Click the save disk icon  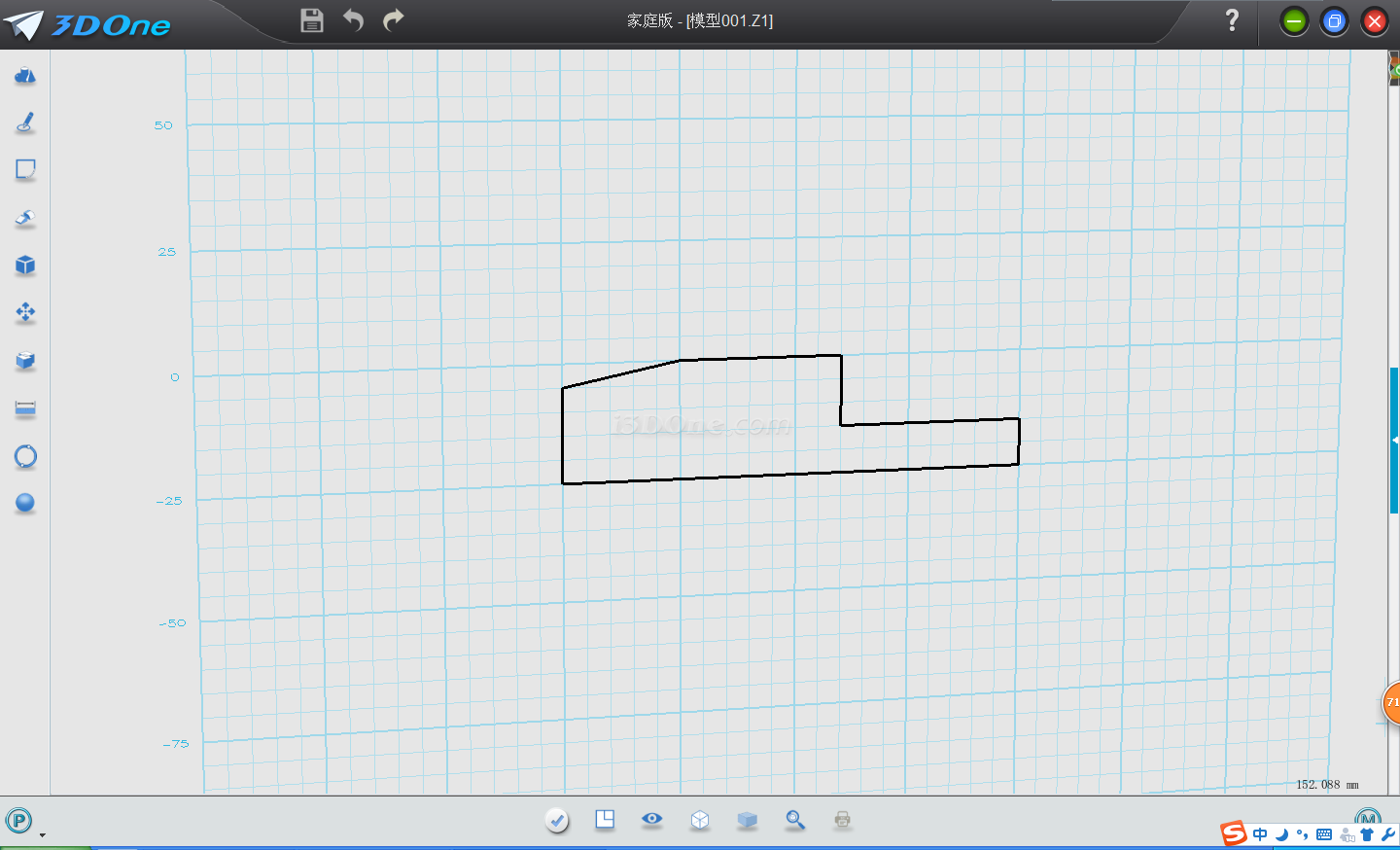(x=311, y=20)
